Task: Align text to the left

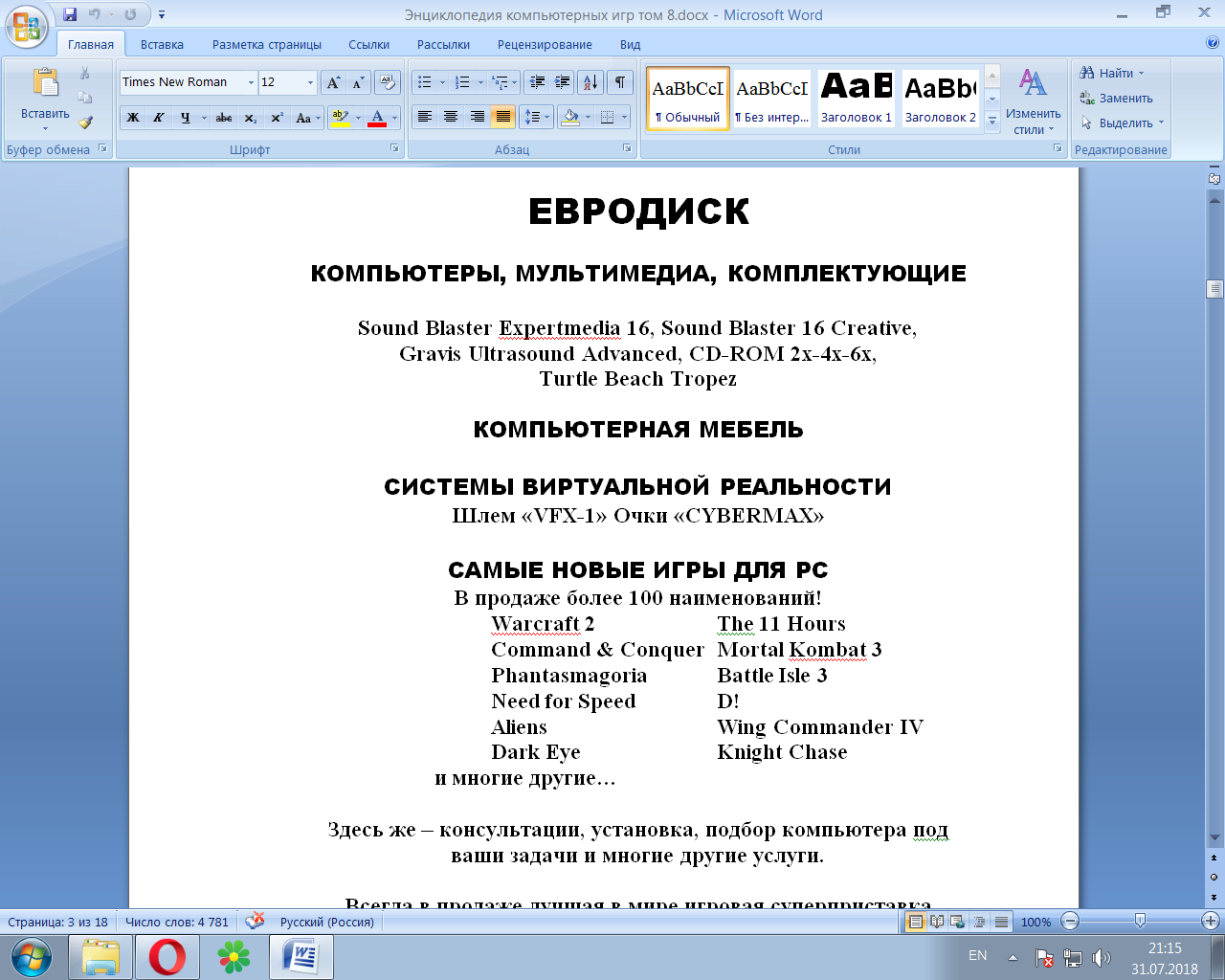Action: (425, 118)
